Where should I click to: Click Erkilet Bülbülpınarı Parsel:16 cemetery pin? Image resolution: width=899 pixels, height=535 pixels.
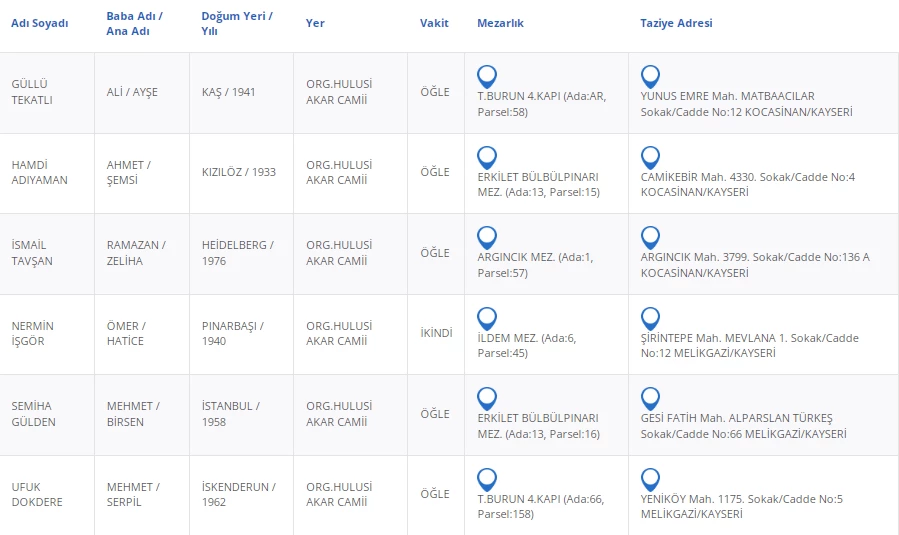[x=487, y=398]
